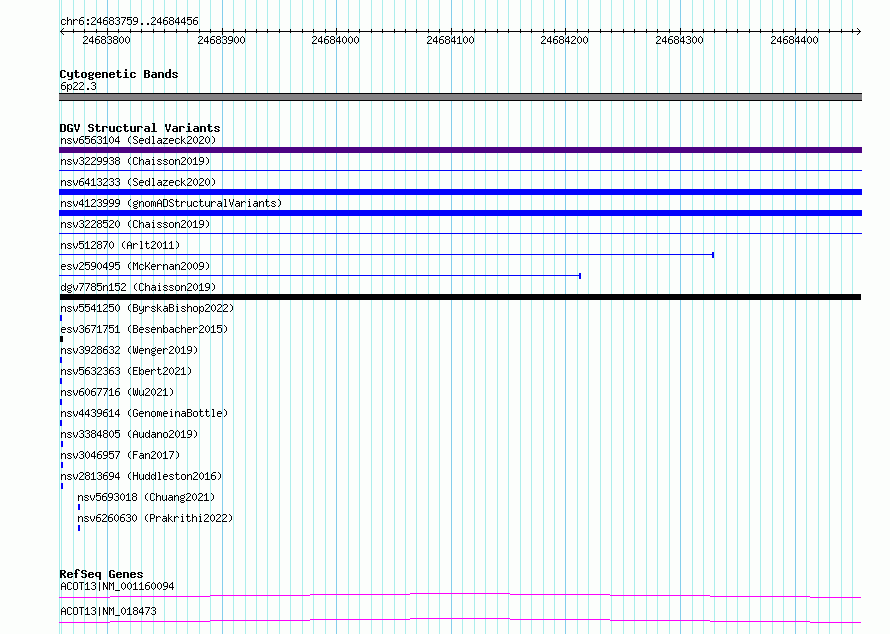Viewport: 890px width, 634px height.
Task: Open the DGV Structural Variants track title
Action: coord(140,128)
